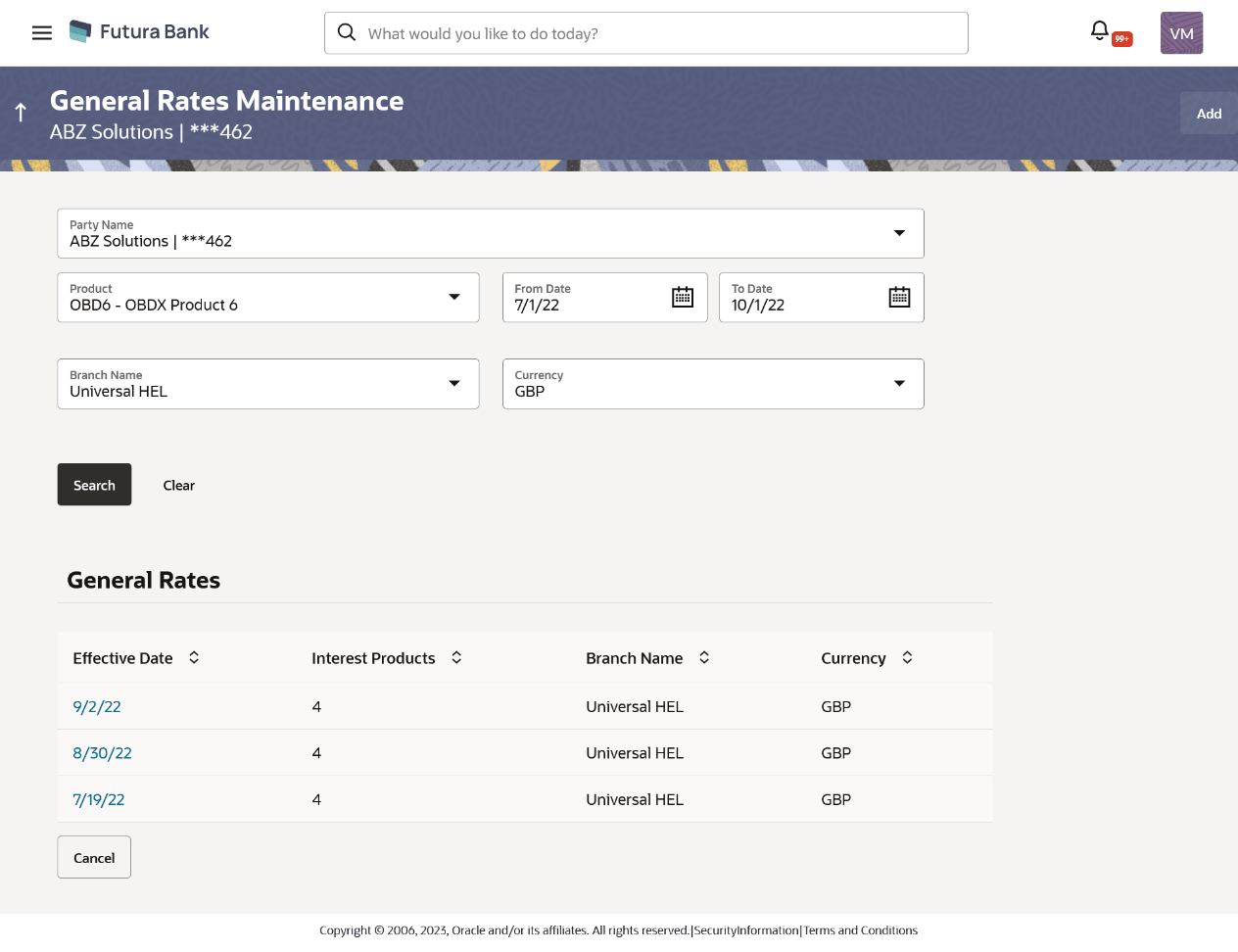Screen dimensions: 1238x952
Task: Expand the Product dropdown
Action: tap(454, 298)
